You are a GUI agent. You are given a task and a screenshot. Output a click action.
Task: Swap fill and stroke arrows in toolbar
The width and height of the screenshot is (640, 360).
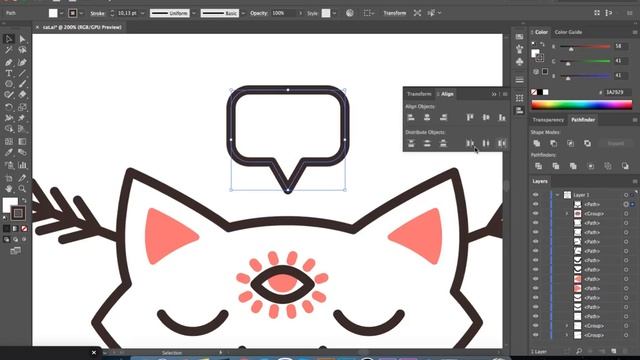(24, 200)
